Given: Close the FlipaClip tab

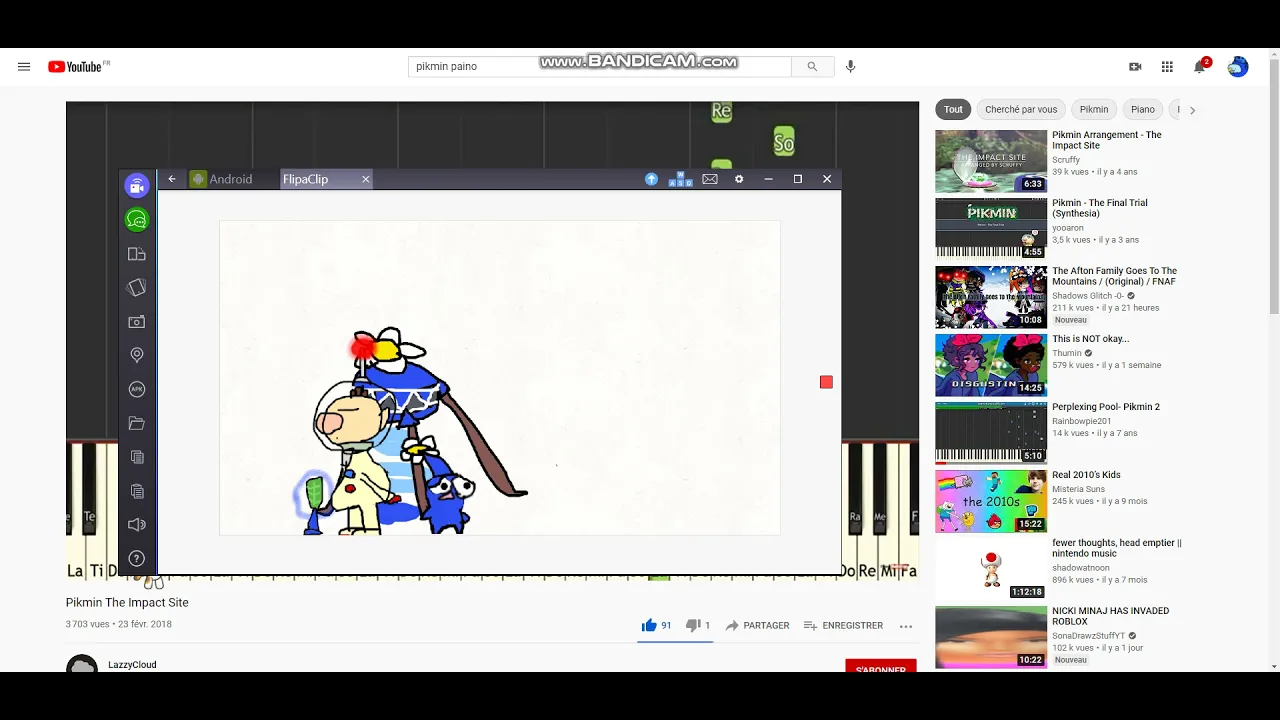Looking at the screenshot, I should (x=366, y=179).
